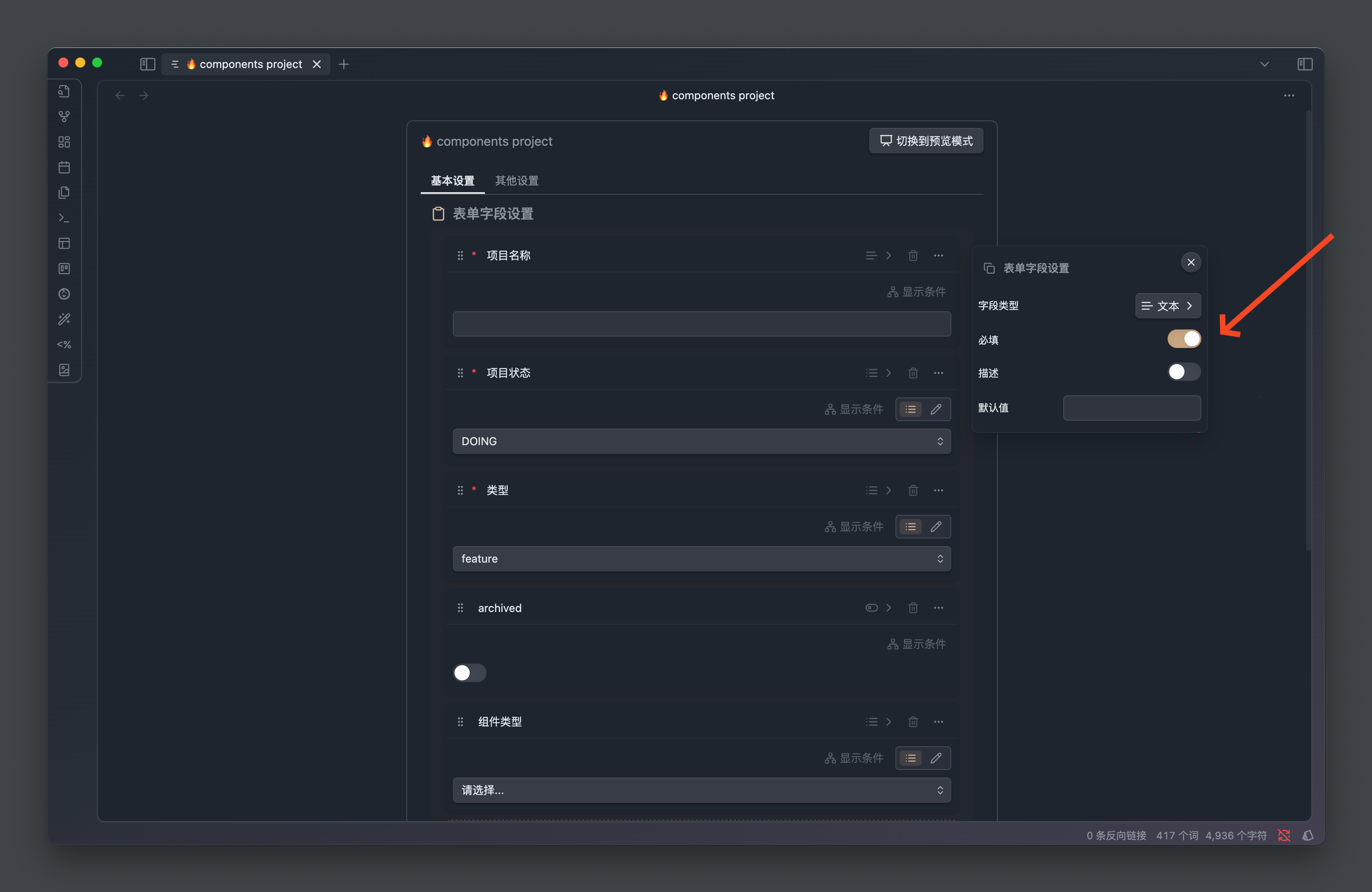
Task: Open the DOING status dropdown
Action: tap(701, 441)
